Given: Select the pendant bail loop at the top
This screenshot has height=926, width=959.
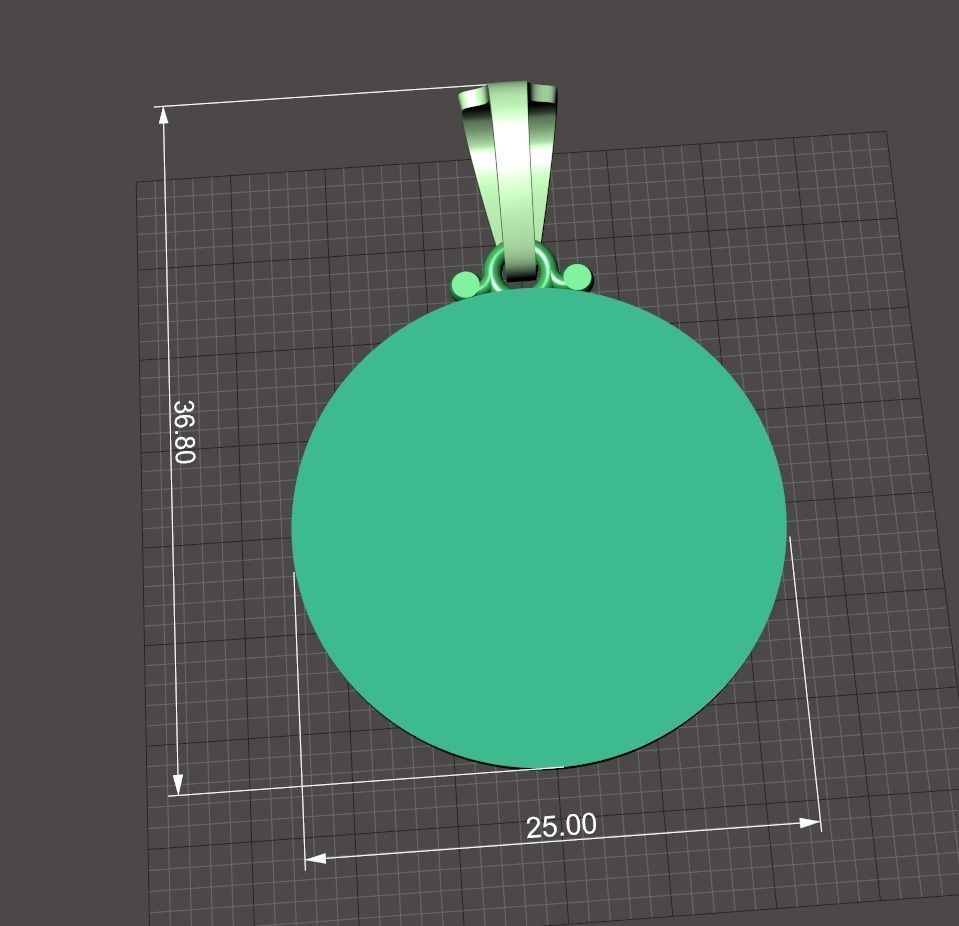Looking at the screenshot, I should pos(507,180).
